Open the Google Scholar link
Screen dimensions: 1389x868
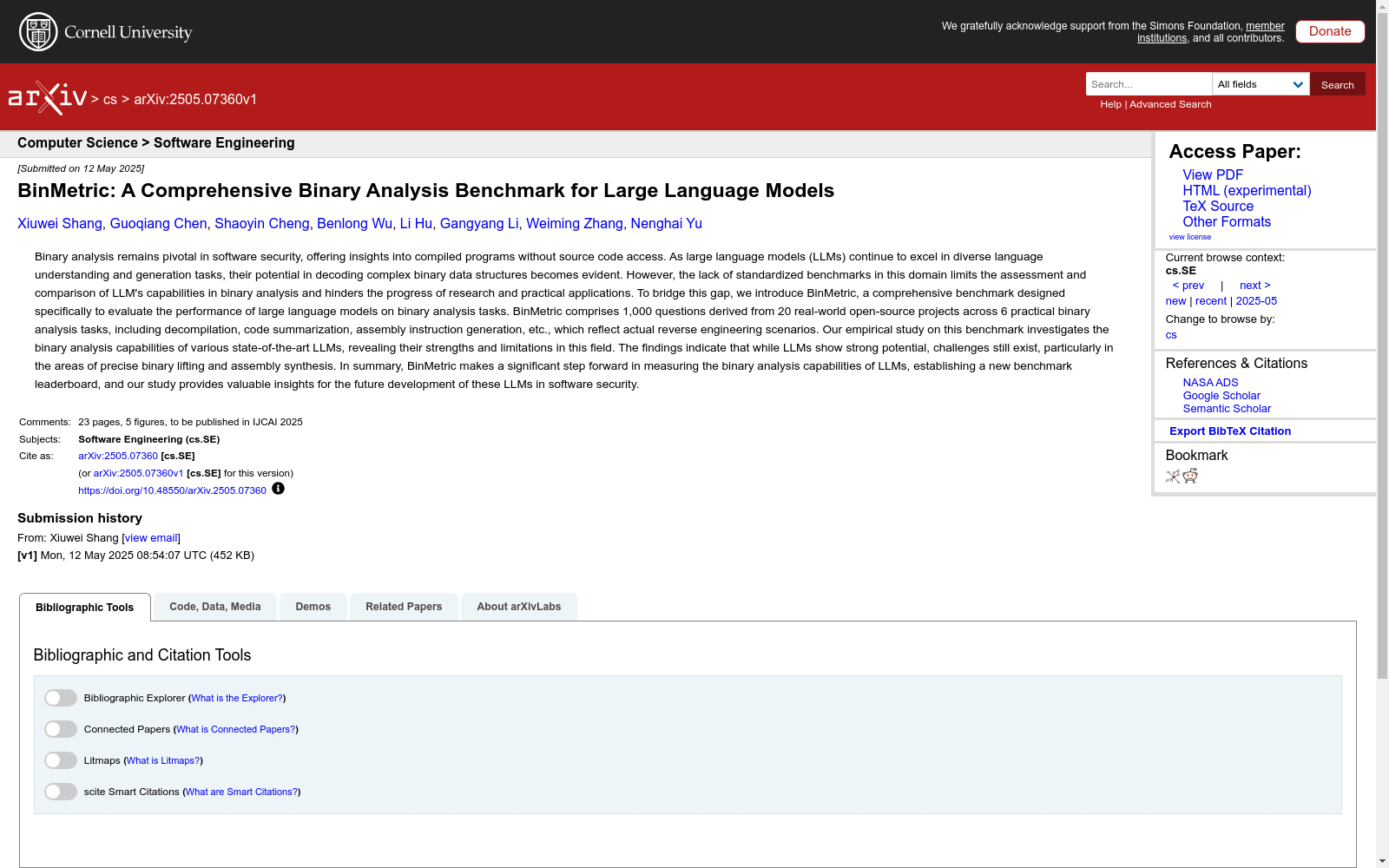pos(1221,396)
